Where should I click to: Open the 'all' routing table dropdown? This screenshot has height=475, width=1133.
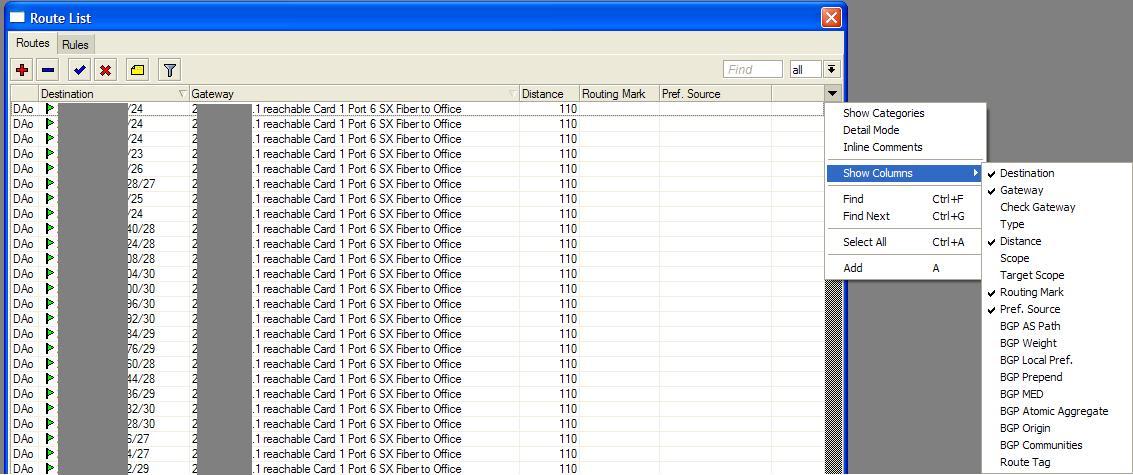click(831, 70)
